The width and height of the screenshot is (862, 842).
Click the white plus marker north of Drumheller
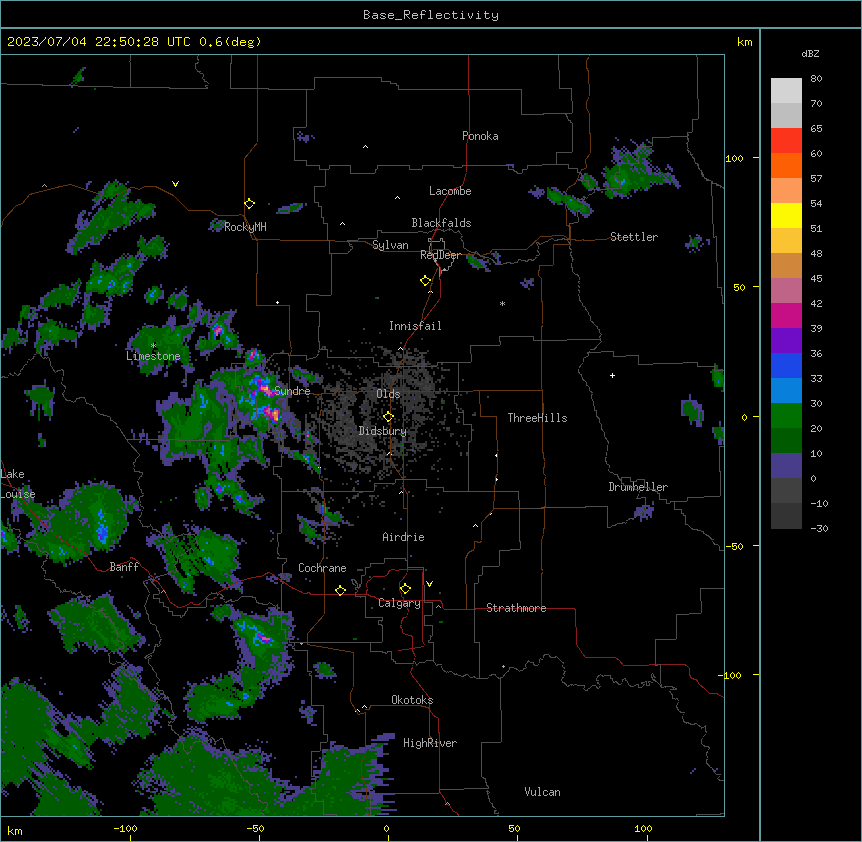612,375
